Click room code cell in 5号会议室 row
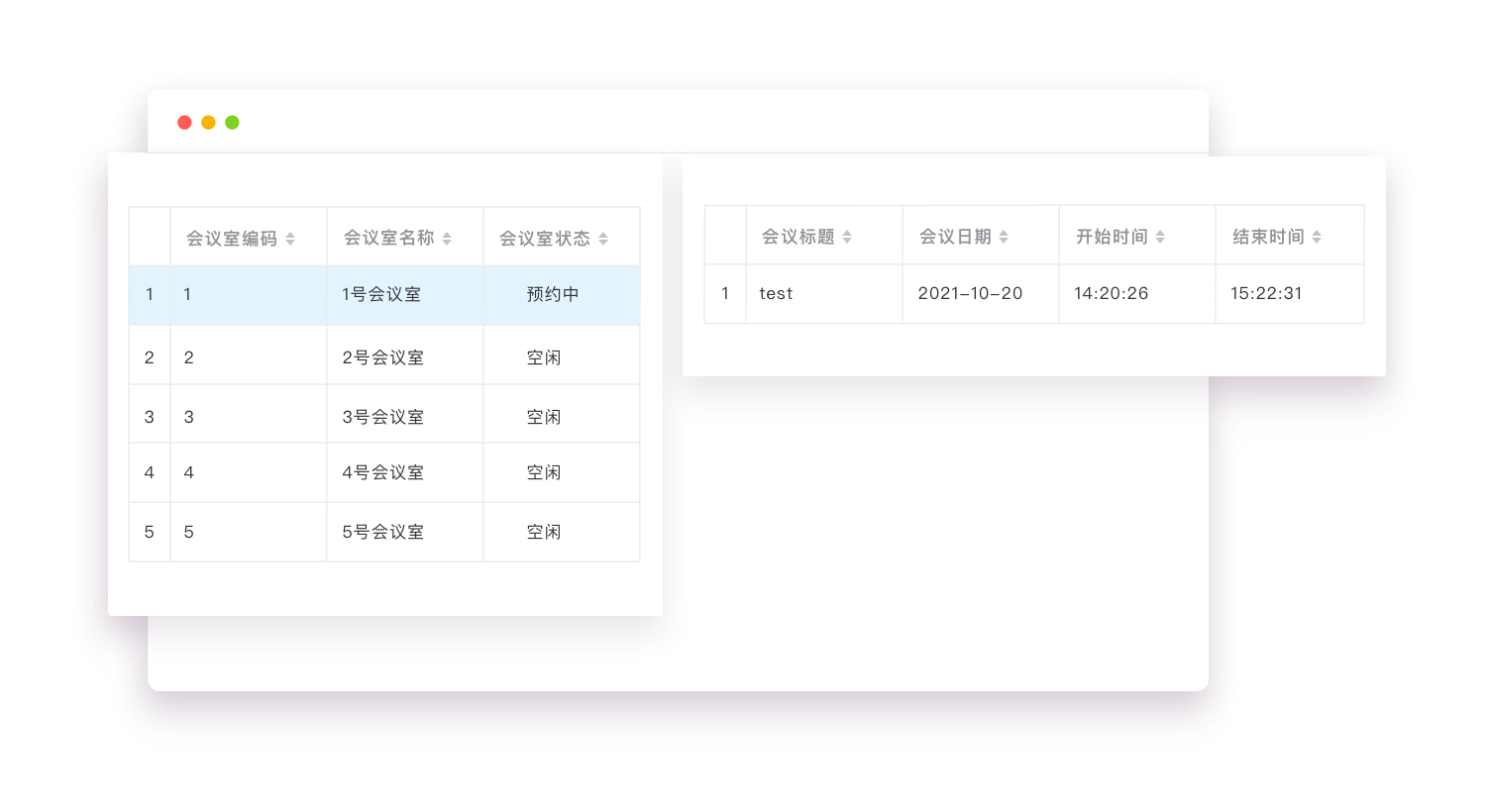Image resolution: width=1490 pixels, height=812 pixels. tap(249, 533)
